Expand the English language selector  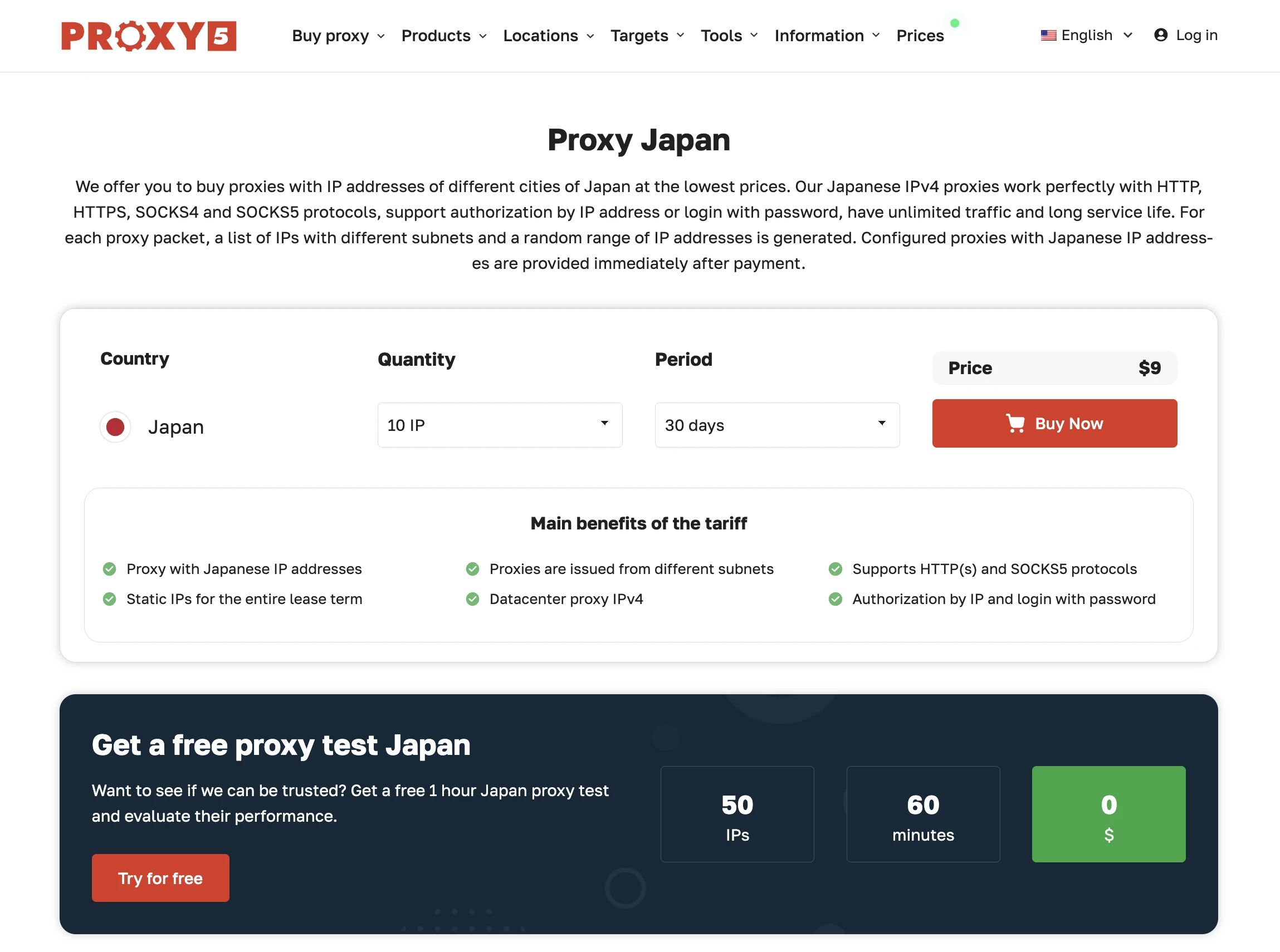click(1087, 36)
